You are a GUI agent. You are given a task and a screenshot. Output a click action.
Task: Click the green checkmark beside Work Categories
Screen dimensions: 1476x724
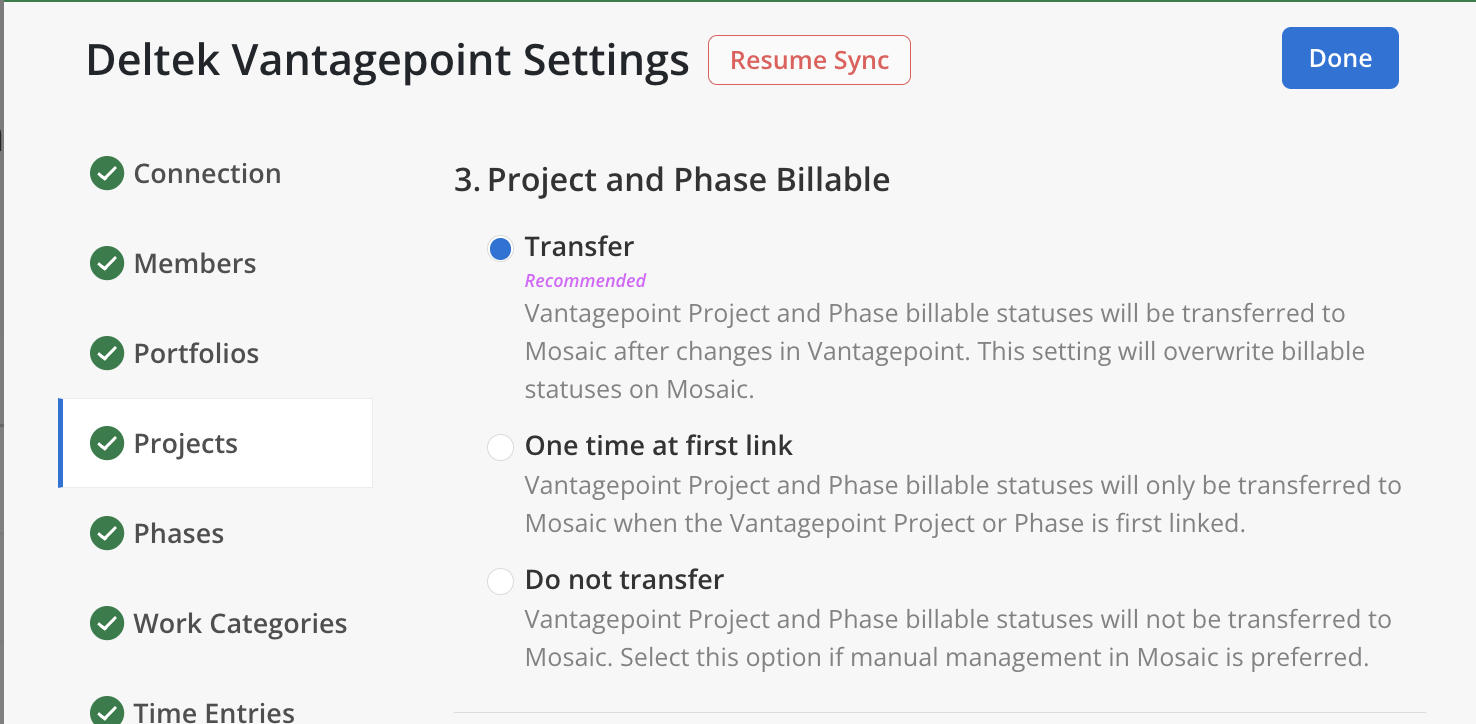click(107, 624)
